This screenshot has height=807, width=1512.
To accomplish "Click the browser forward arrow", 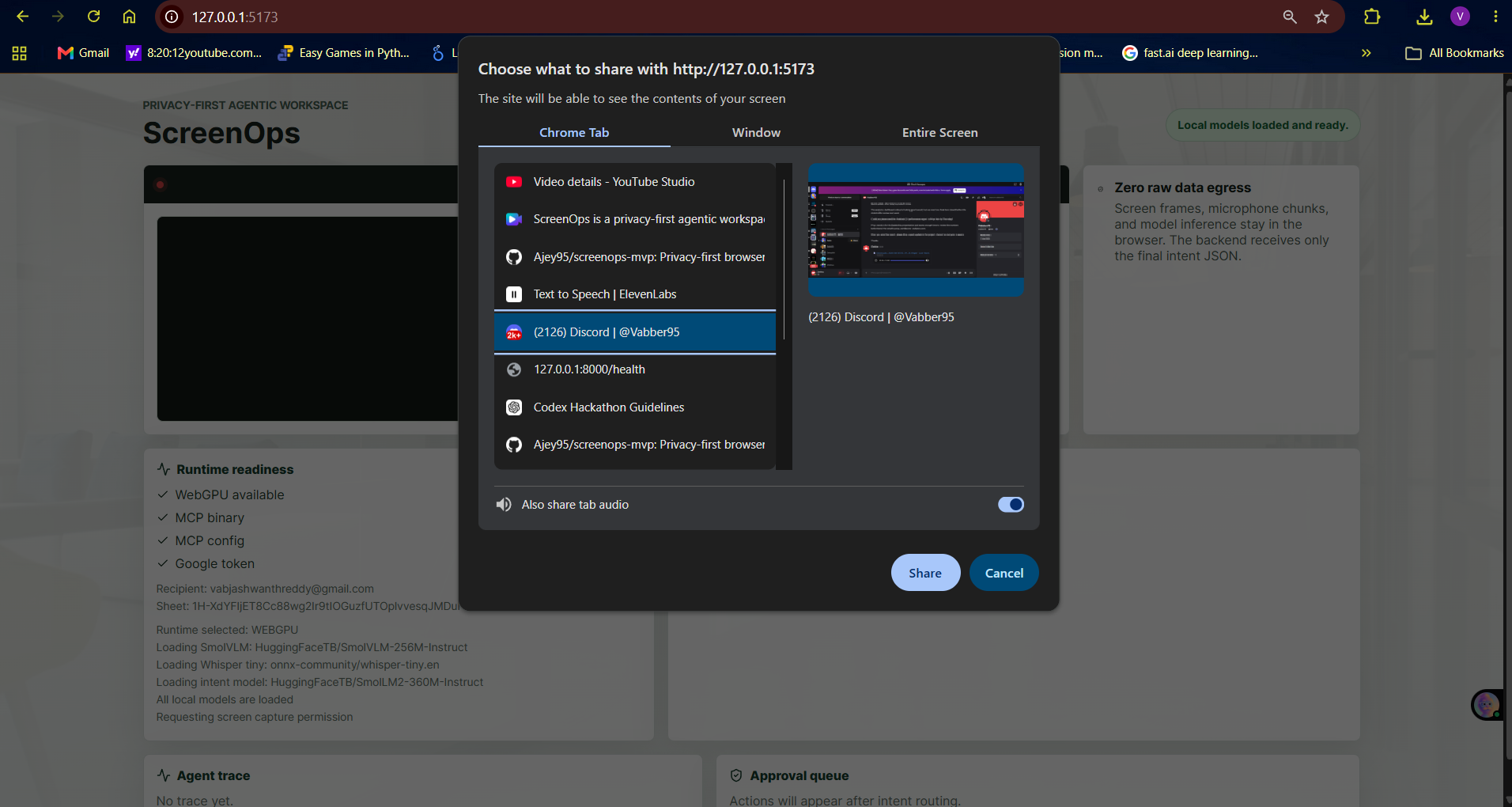I will (x=58, y=17).
